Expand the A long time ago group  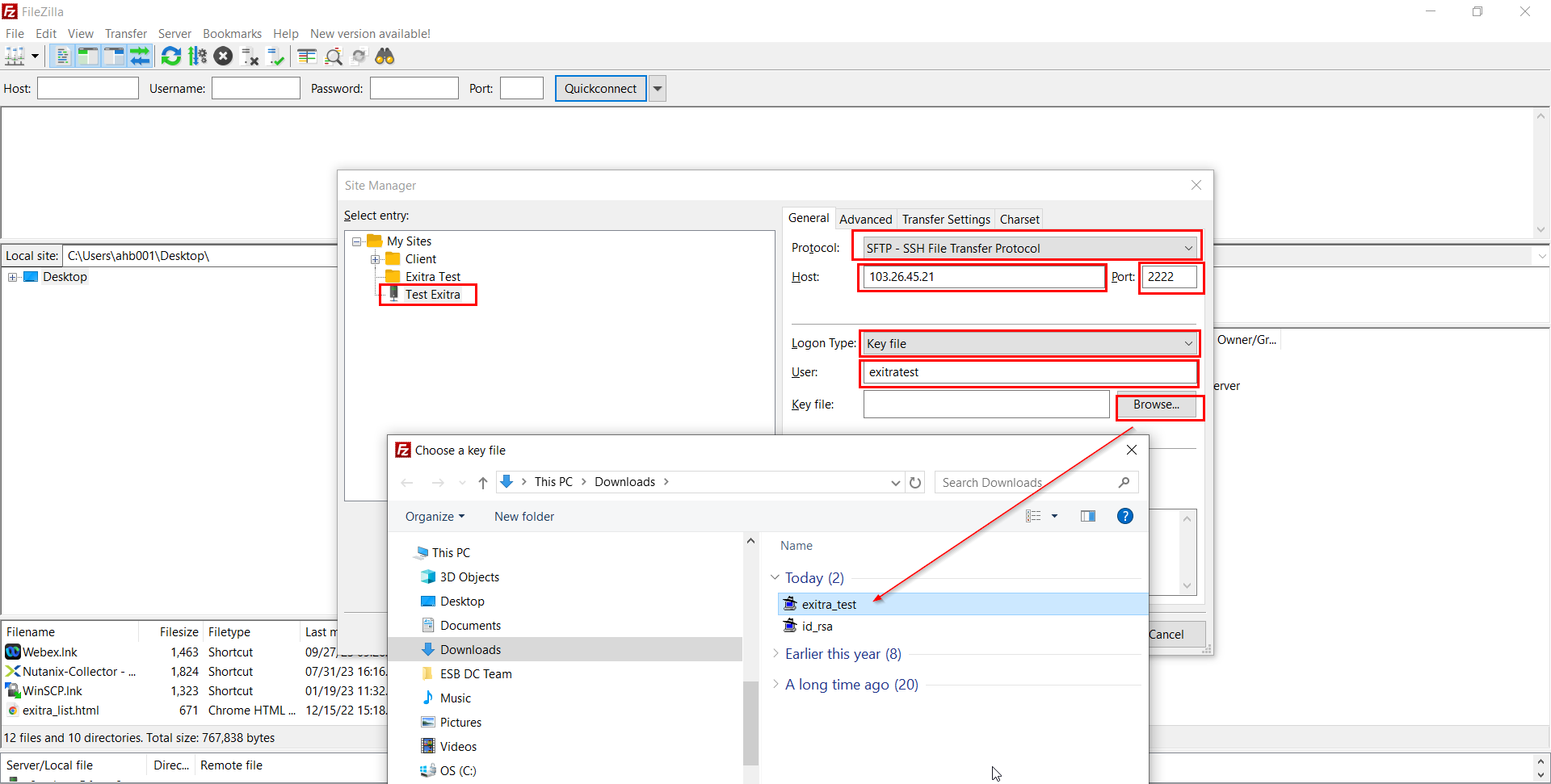pos(775,684)
